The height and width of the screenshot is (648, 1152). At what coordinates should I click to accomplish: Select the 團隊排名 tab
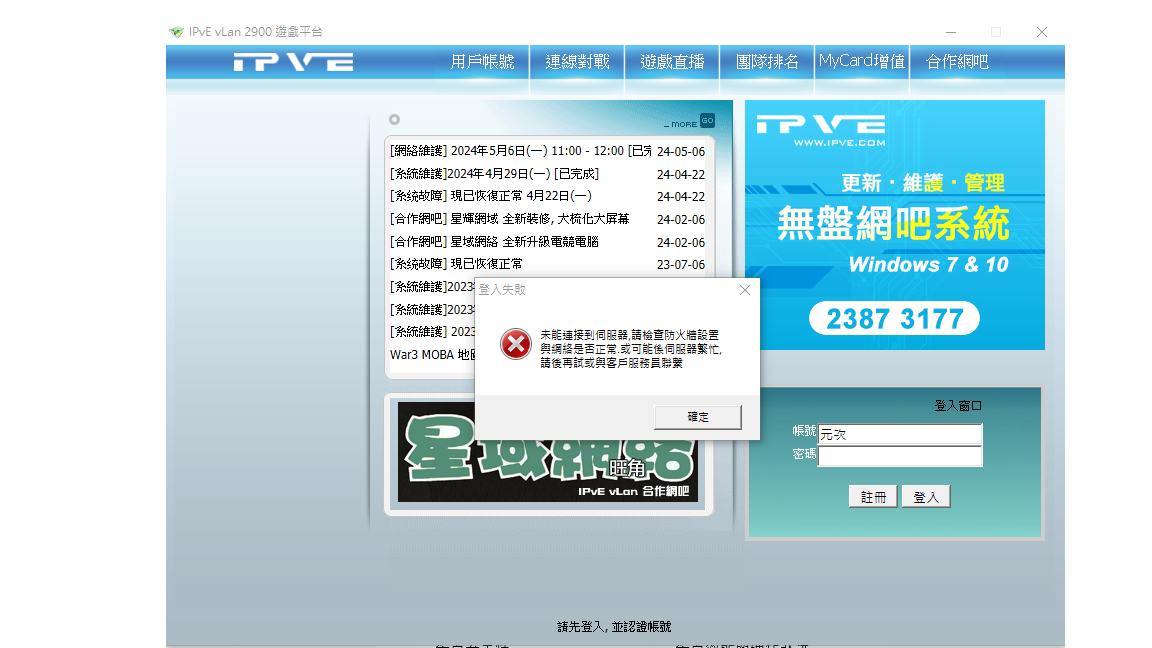point(767,62)
